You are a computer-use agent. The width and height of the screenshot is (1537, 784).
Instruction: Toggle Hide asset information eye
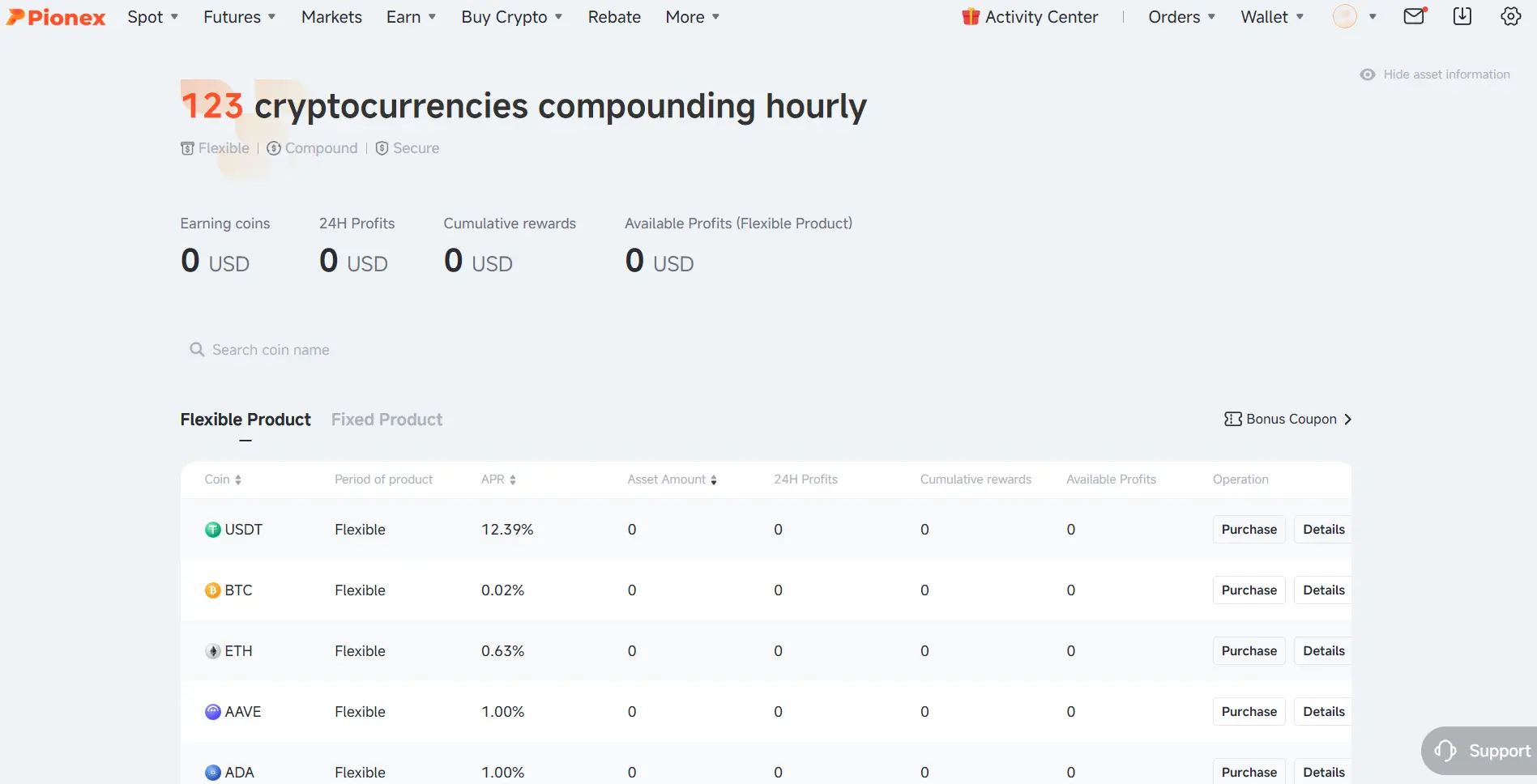pyautogui.click(x=1368, y=75)
